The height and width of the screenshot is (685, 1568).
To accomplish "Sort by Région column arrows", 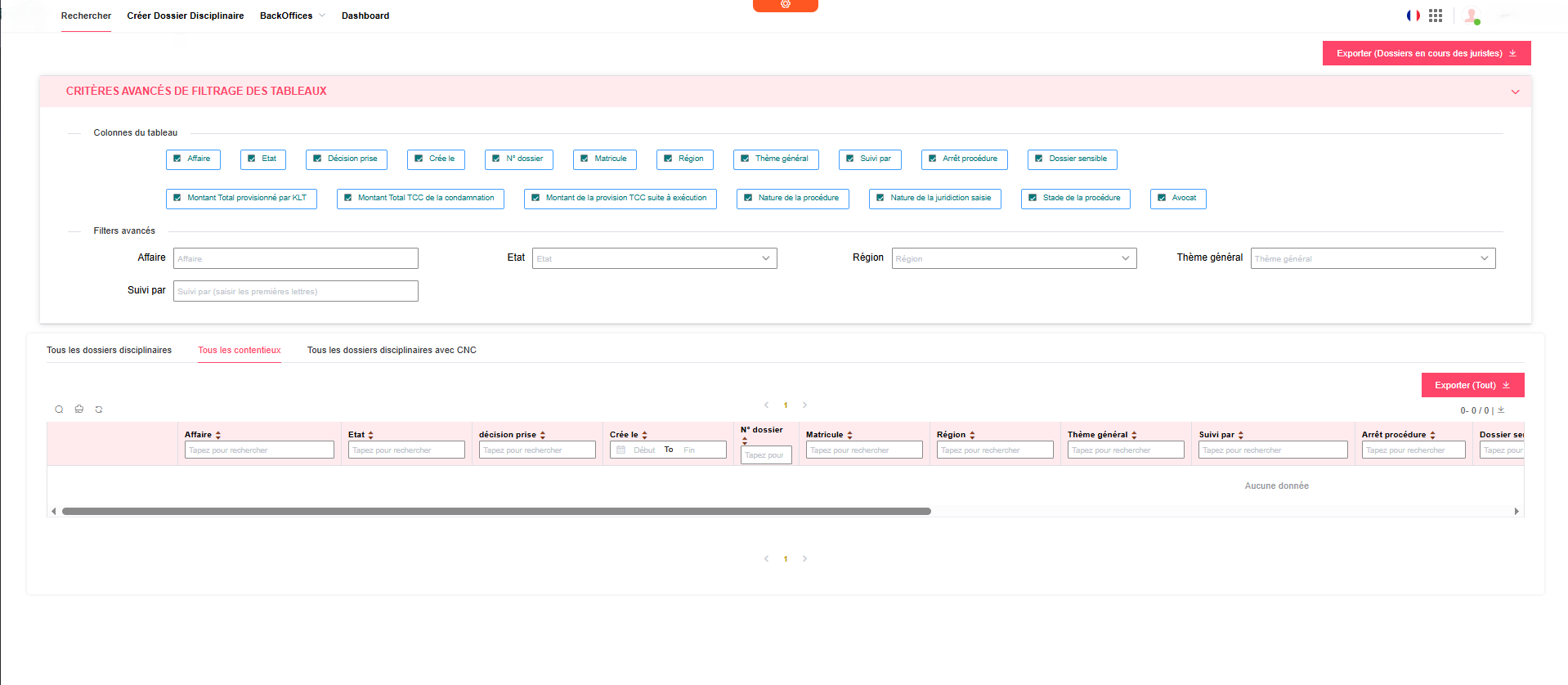I will click(972, 435).
